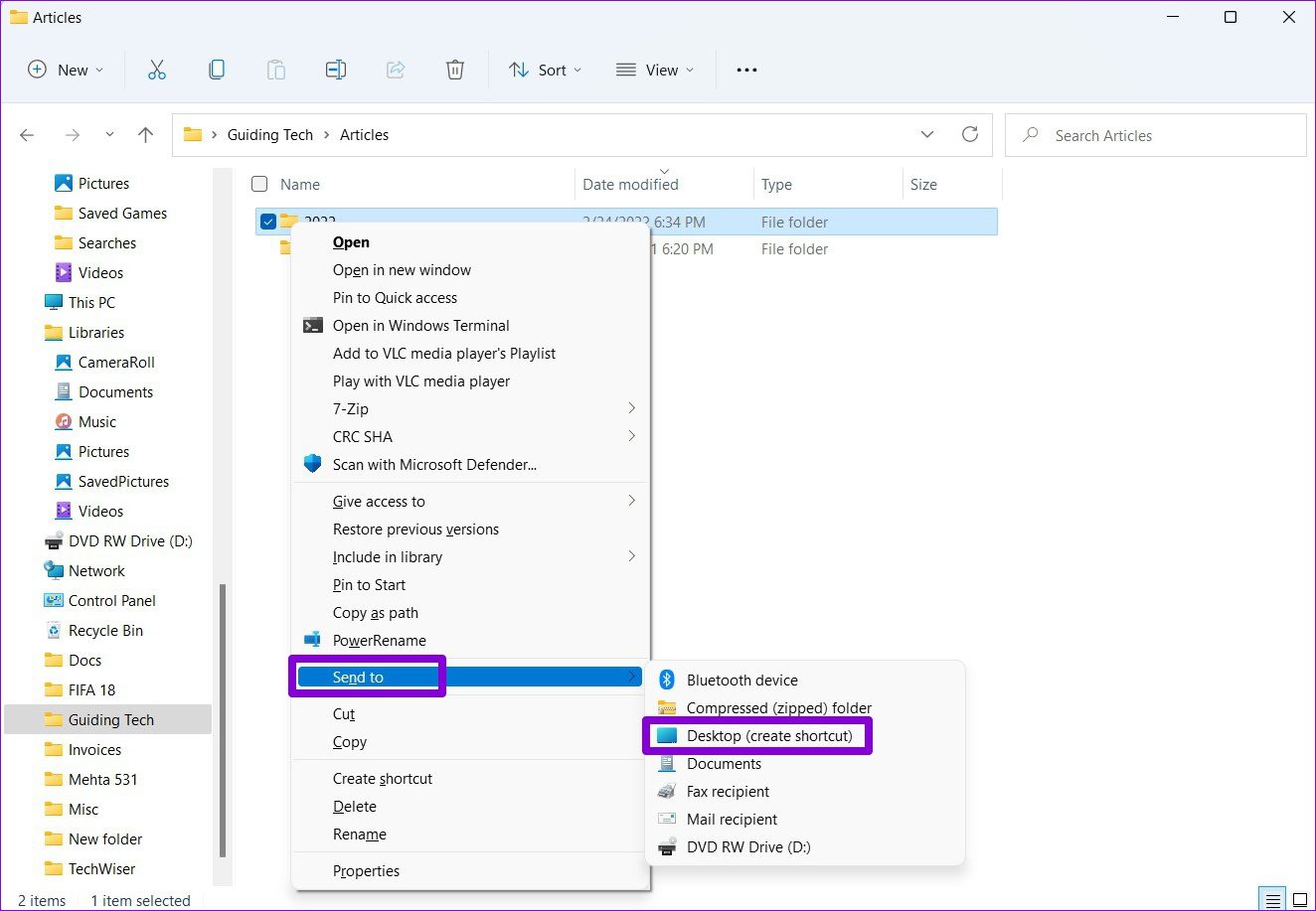Click the DVD RW Drive icon in submenu
Viewport: 1316px width, 911px height.
[668, 846]
